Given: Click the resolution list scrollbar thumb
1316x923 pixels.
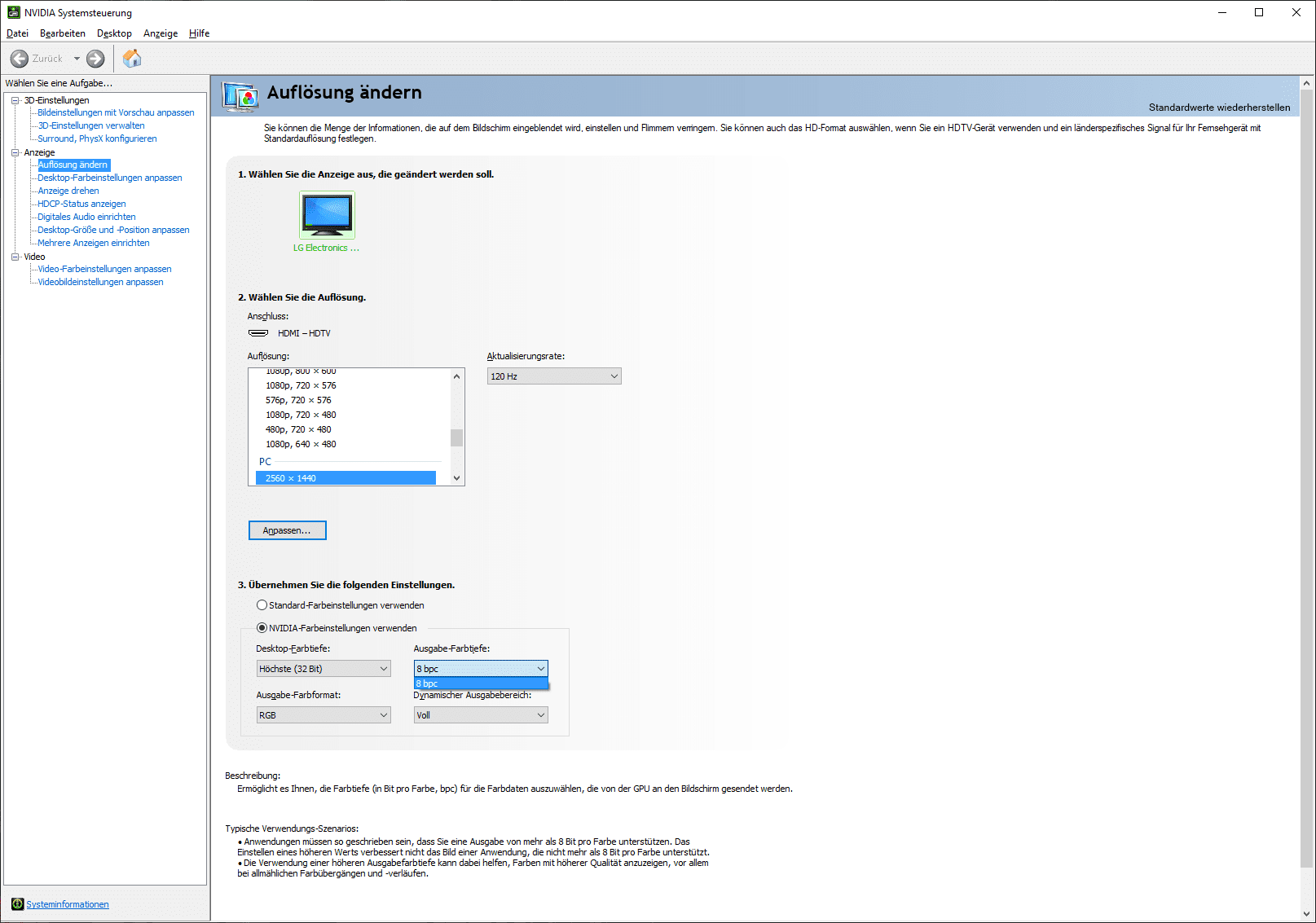Looking at the screenshot, I should (456, 437).
